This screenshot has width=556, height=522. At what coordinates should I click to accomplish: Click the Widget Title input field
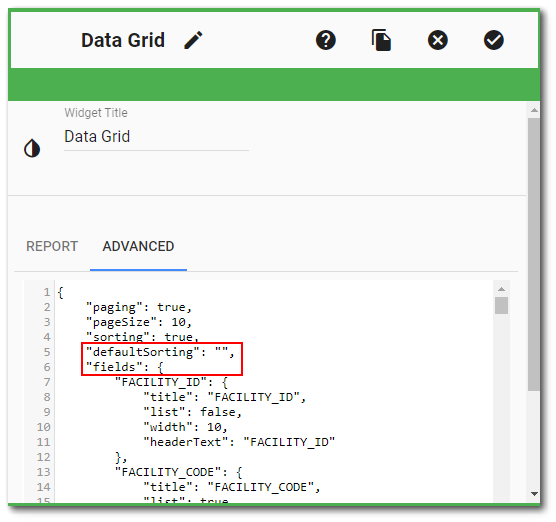tap(156, 137)
